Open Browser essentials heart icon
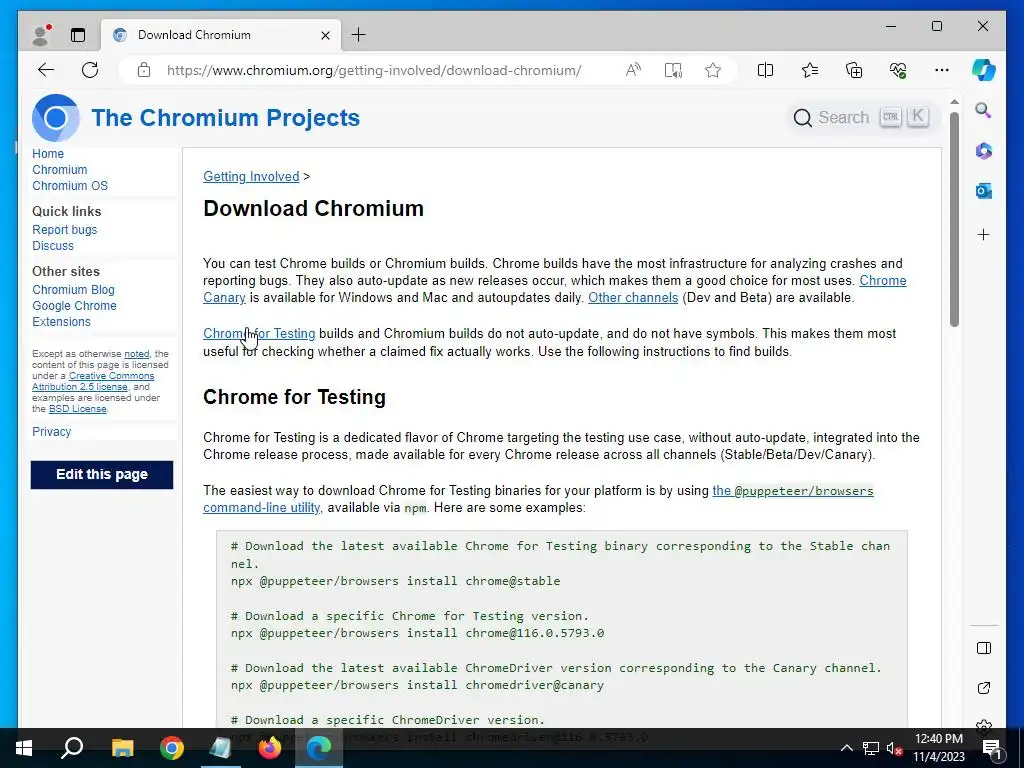Image resolution: width=1024 pixels, height=768 pixels. [898, 70]
